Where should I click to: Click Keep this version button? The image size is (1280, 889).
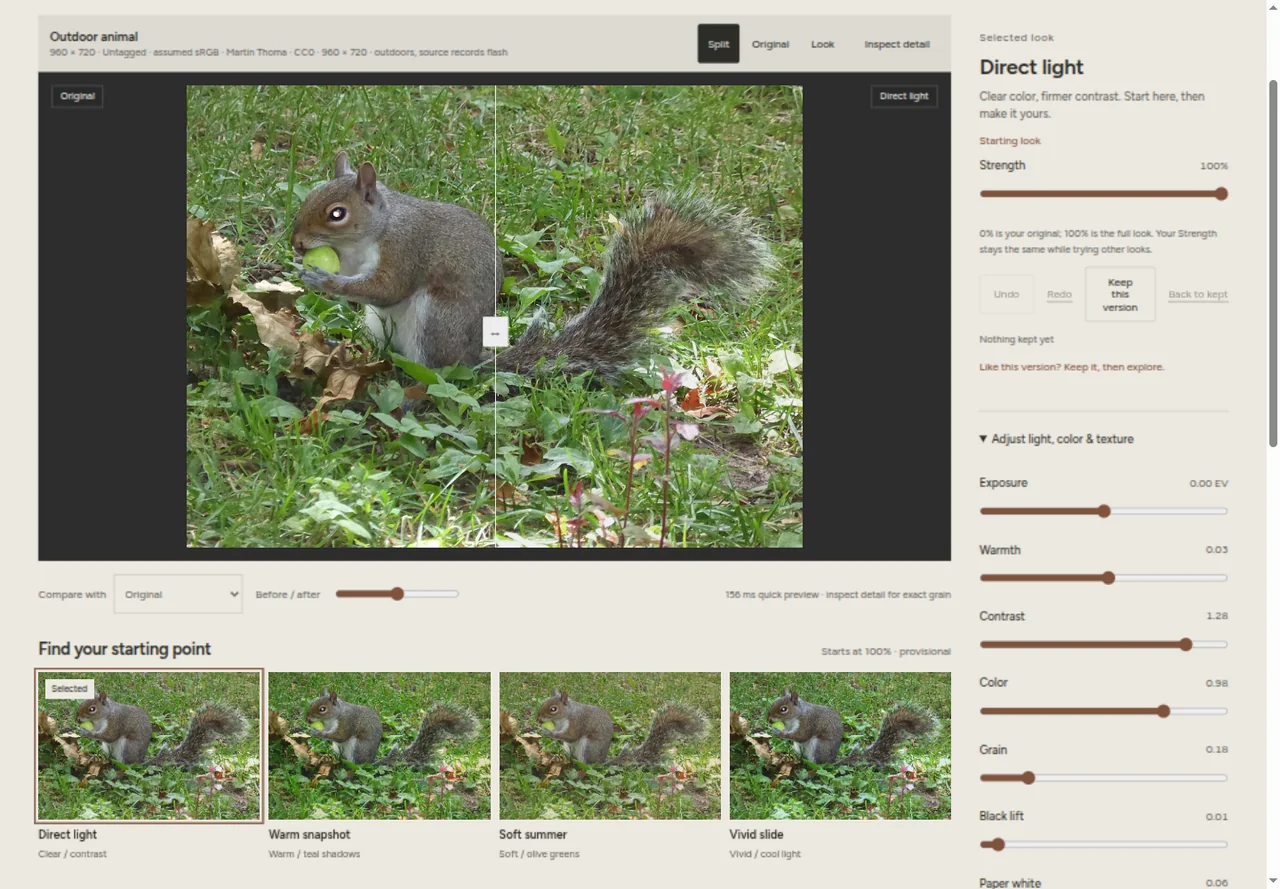(1120, 294)
